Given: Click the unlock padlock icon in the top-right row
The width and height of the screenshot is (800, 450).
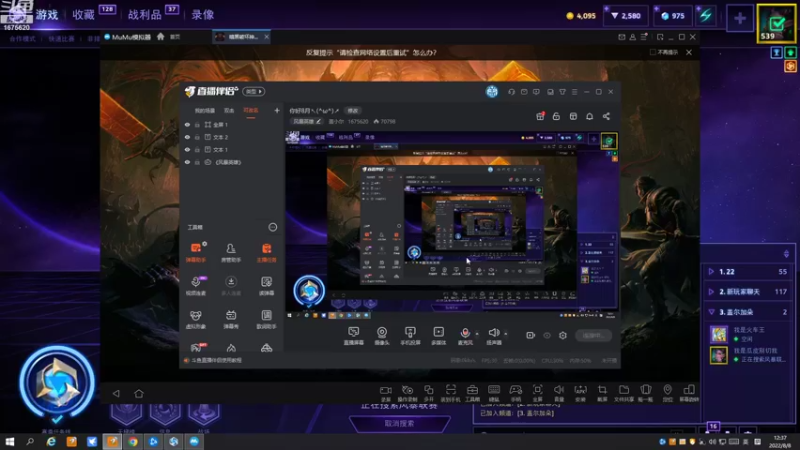Looking at the screenshot, I should point(556,116).
